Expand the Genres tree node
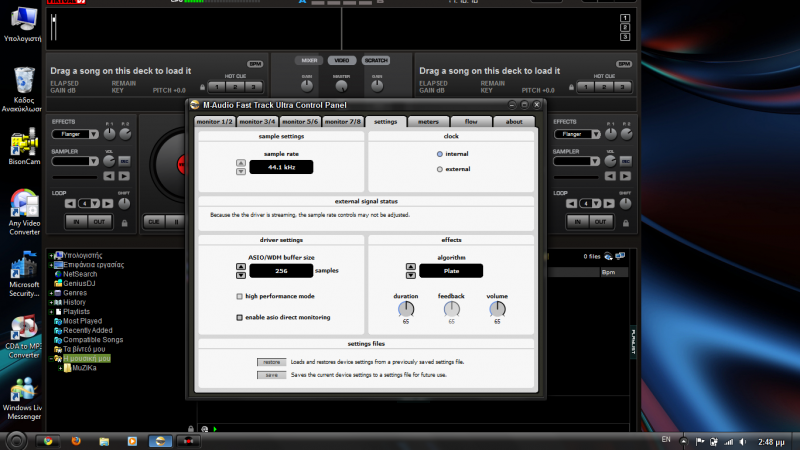 [51, 293]
